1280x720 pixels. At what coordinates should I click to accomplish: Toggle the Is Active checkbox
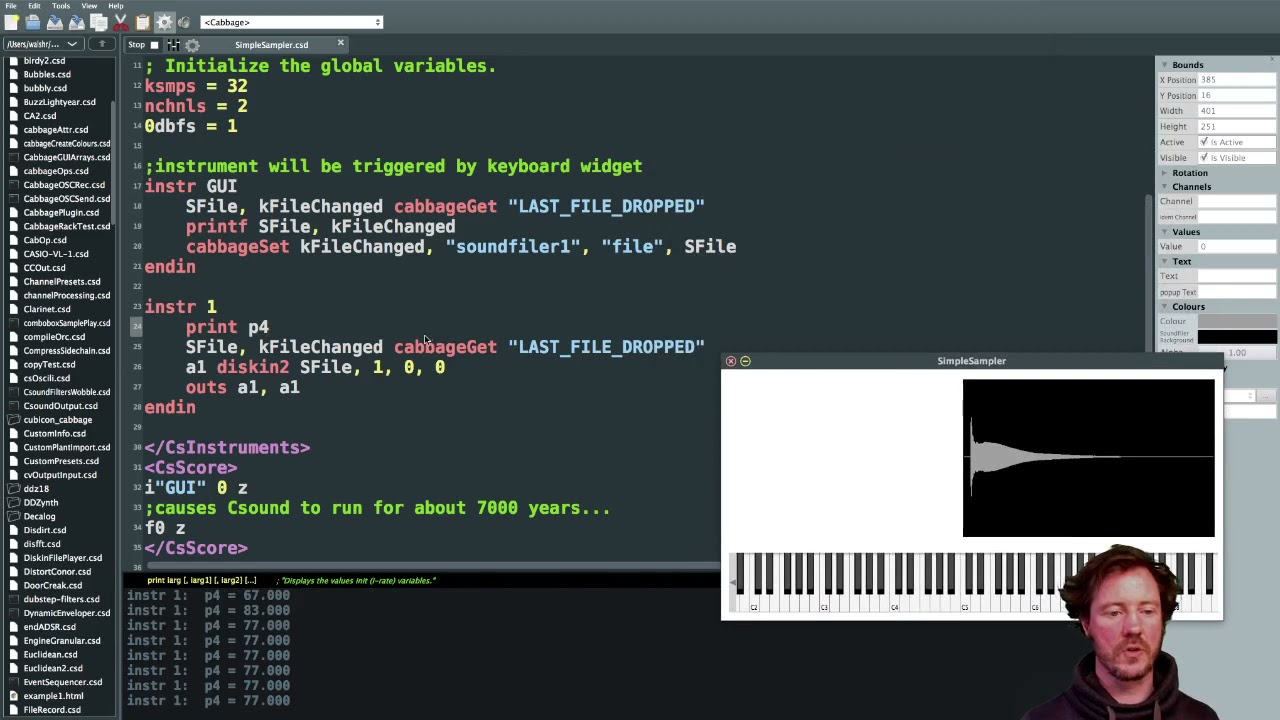1203,142
